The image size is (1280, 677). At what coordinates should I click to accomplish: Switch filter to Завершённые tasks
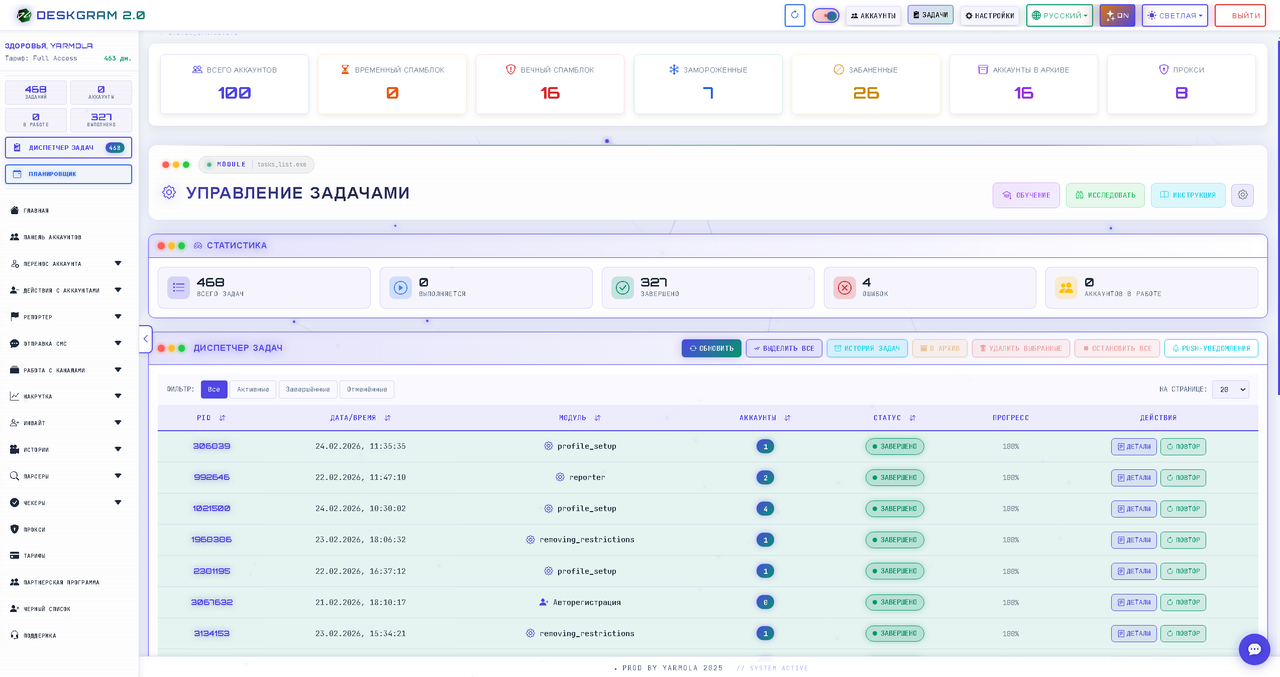coord(308,389)
